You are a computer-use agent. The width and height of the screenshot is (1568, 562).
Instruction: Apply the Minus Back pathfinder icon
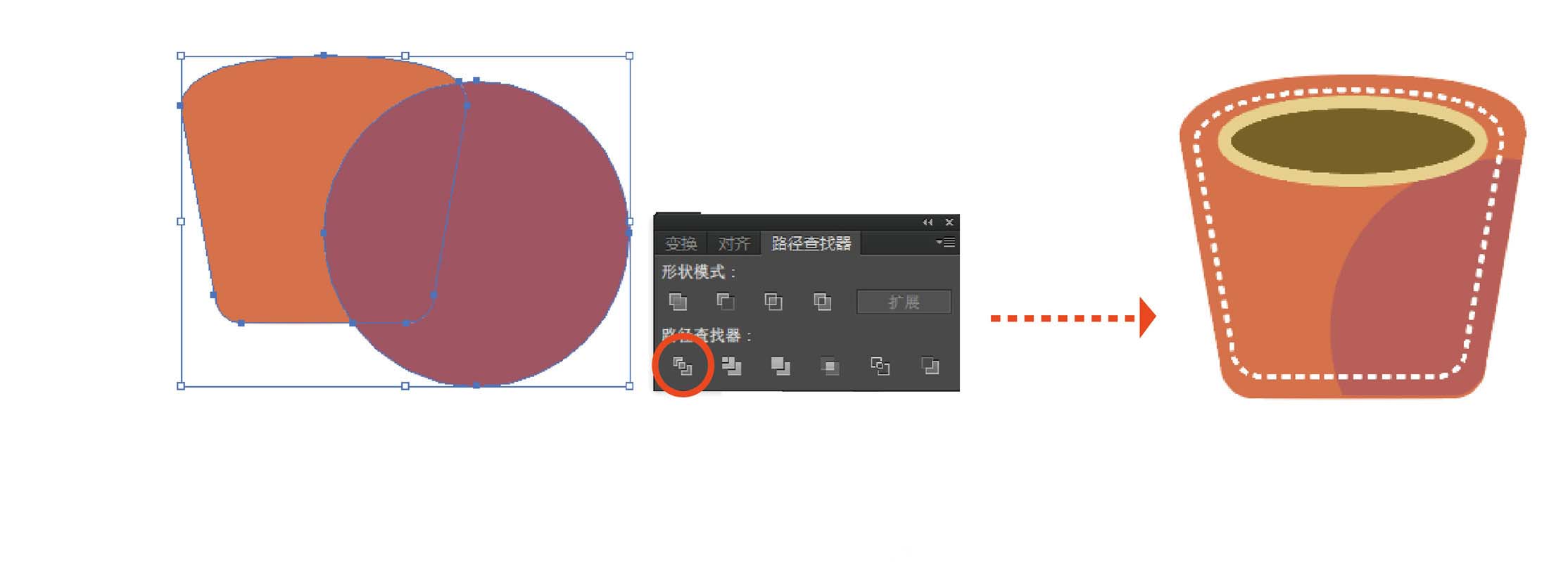pyautogui.click(x=930, y=366)
